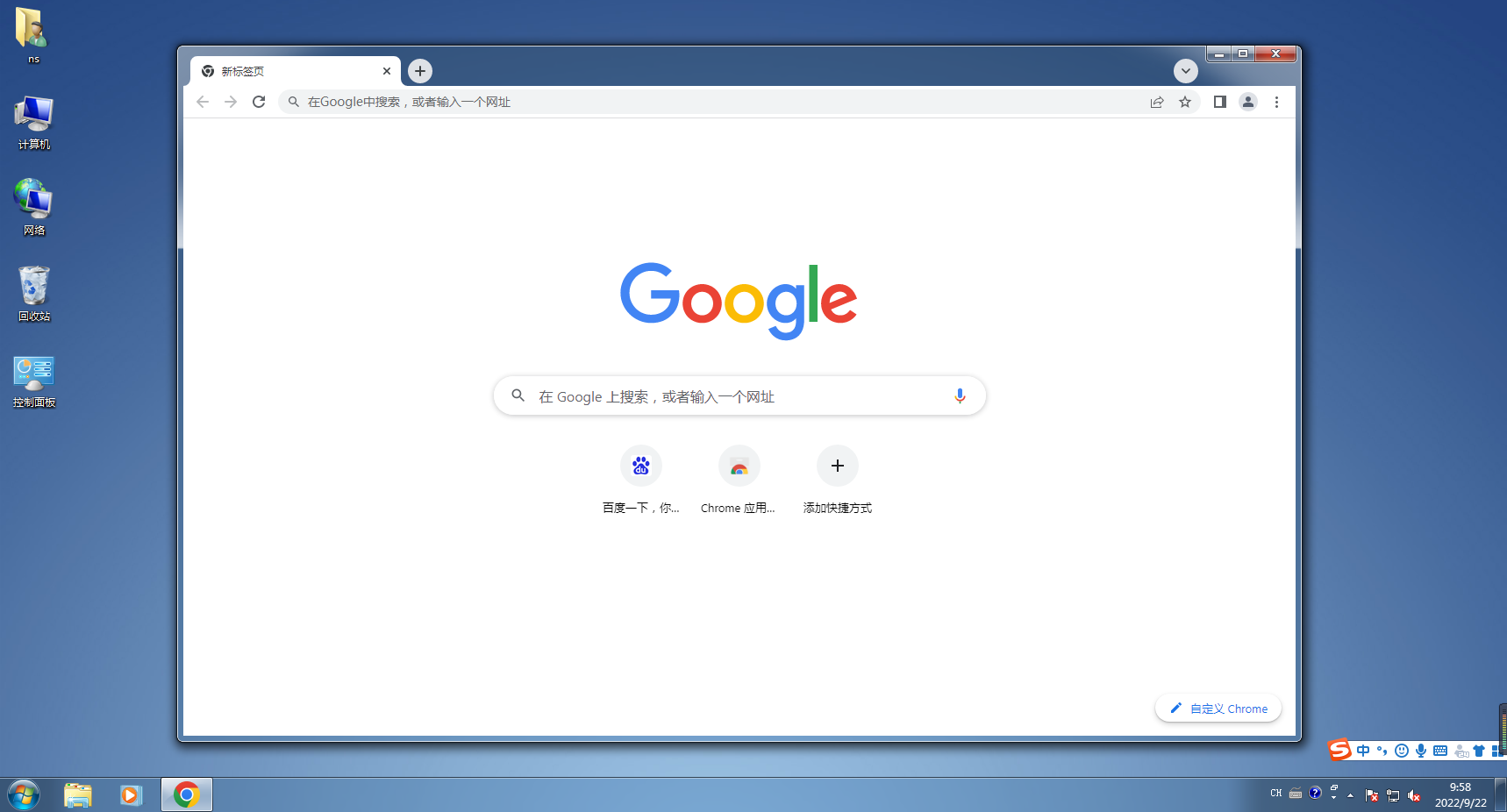Open a new tab with the plus button

[x=420, y=71]
